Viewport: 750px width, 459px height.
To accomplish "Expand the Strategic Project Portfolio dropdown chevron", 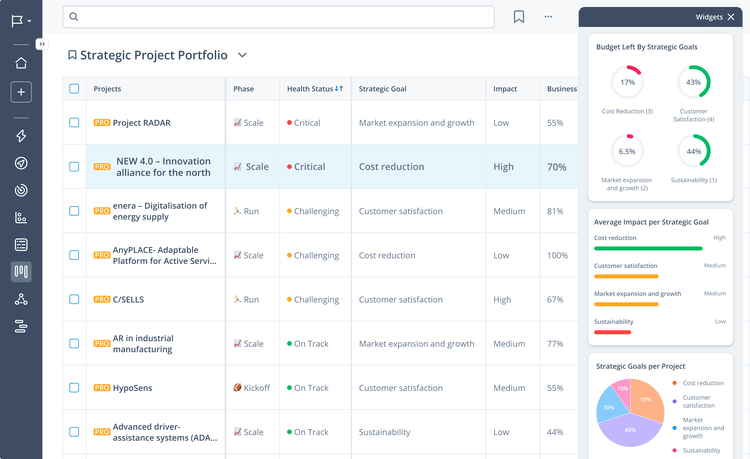I will [x=242, y=56].
